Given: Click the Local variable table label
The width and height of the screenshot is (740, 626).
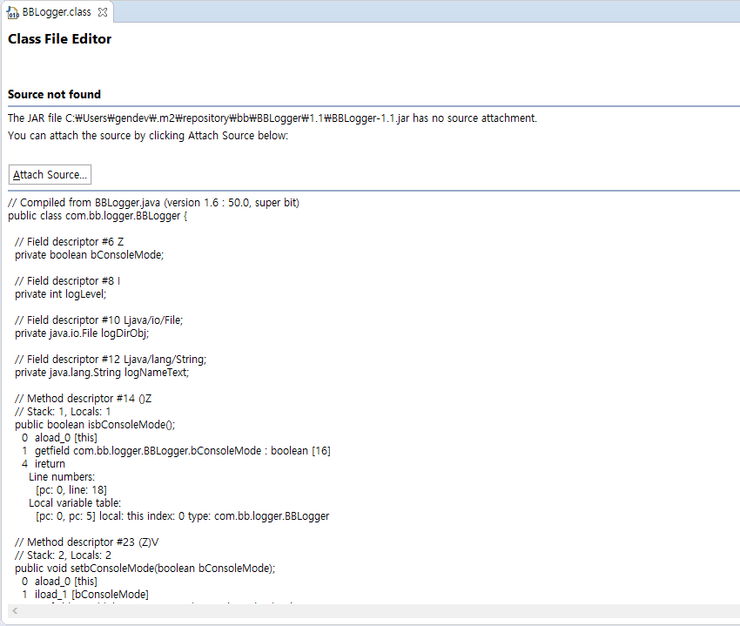Looking at the screenshot, I should click(74, 503).
